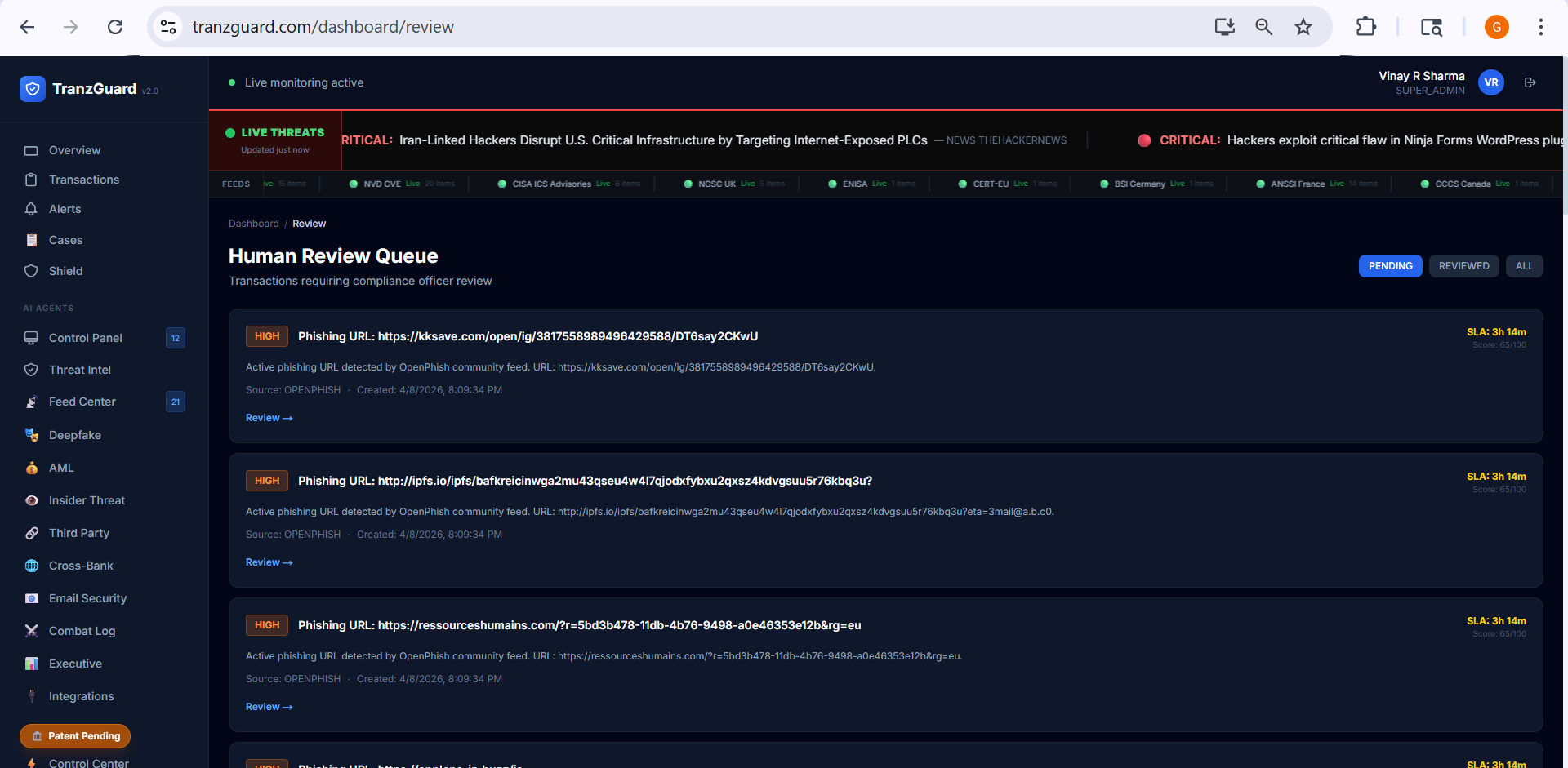This screenshot has width=1568, height=768.
Task: Click the Overview monitor icon
Action: point(31,150)
